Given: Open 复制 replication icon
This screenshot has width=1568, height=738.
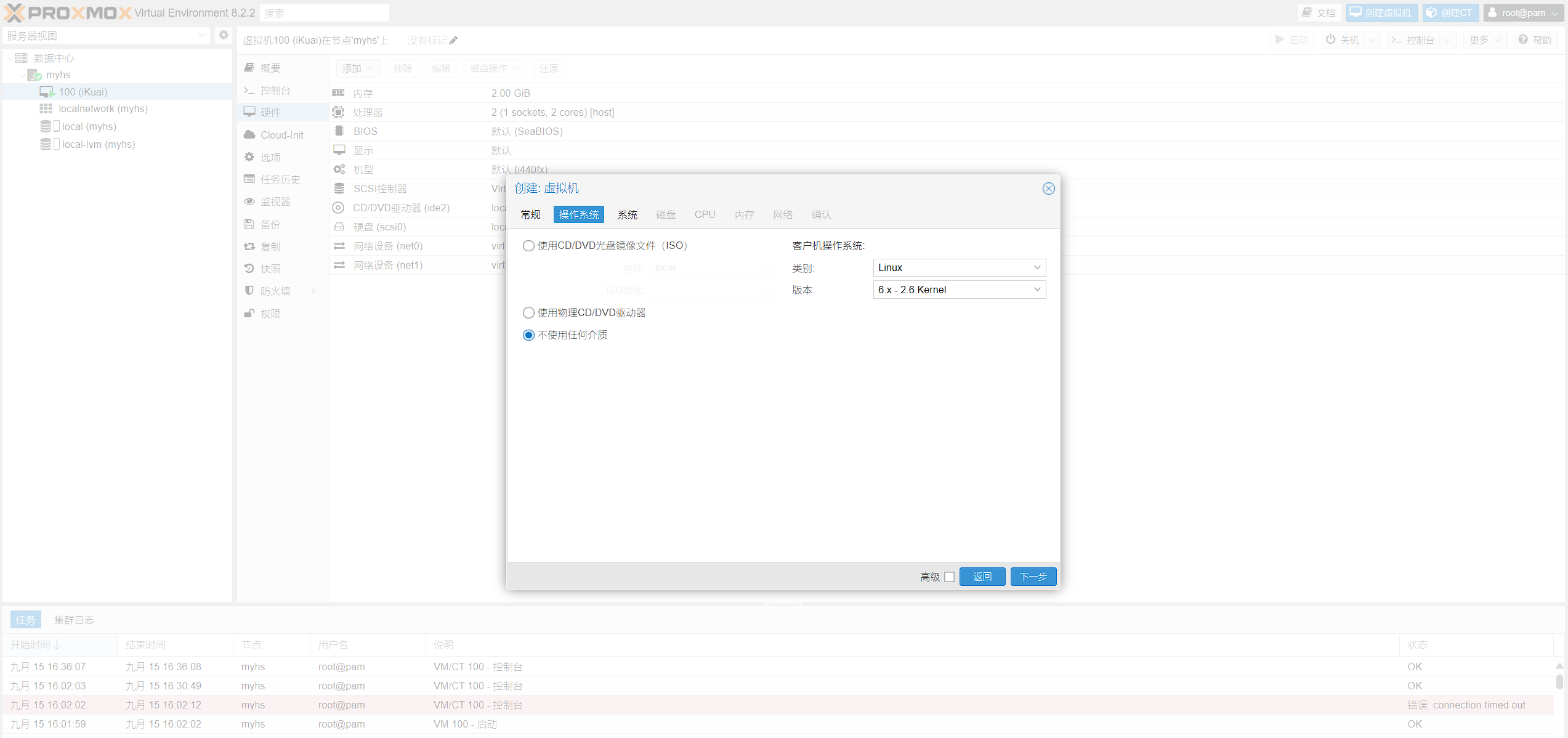Looking at the screenshot, I should [x=249, y=246].
